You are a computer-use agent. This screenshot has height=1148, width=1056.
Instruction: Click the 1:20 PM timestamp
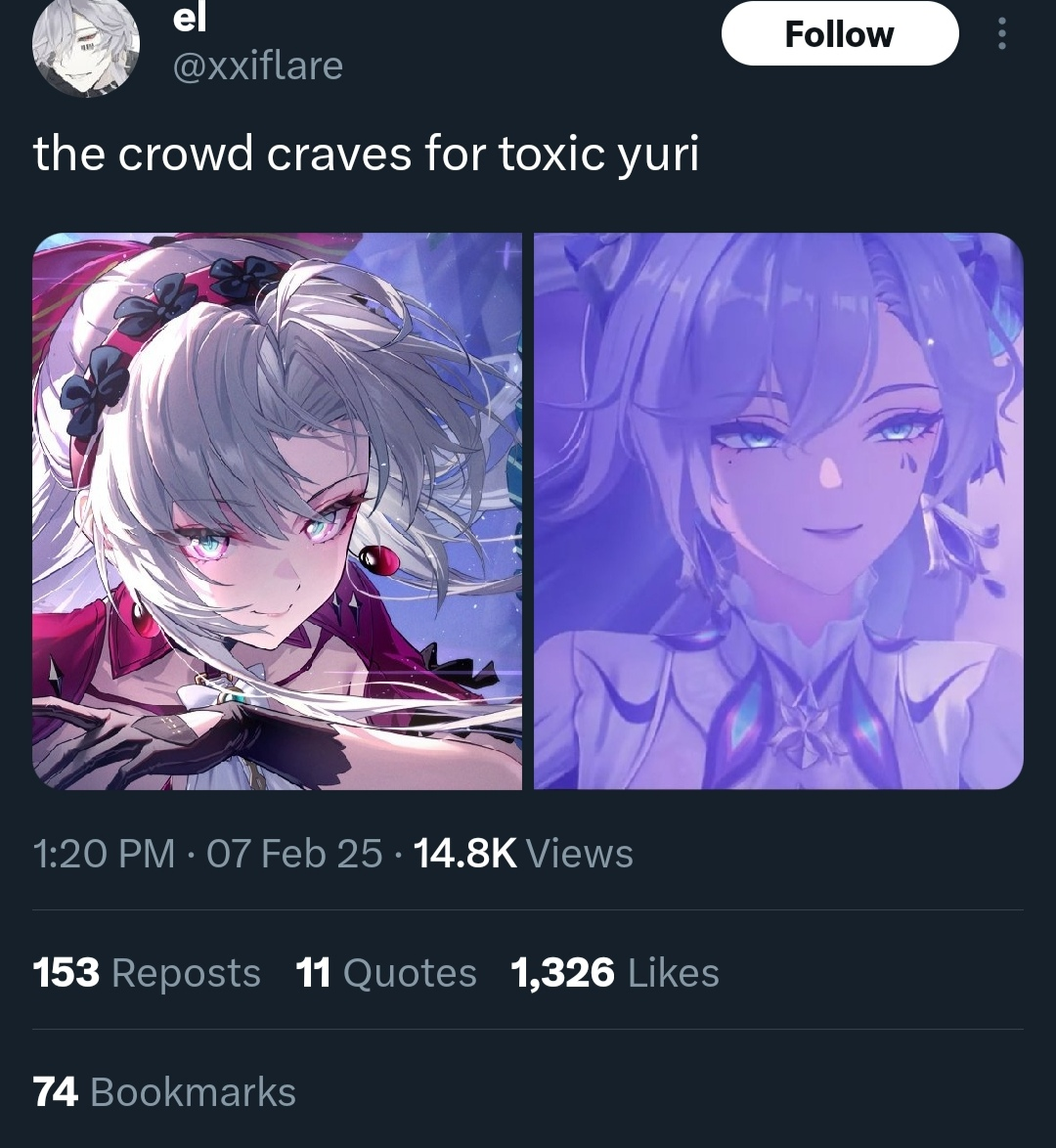coord(104,854)
